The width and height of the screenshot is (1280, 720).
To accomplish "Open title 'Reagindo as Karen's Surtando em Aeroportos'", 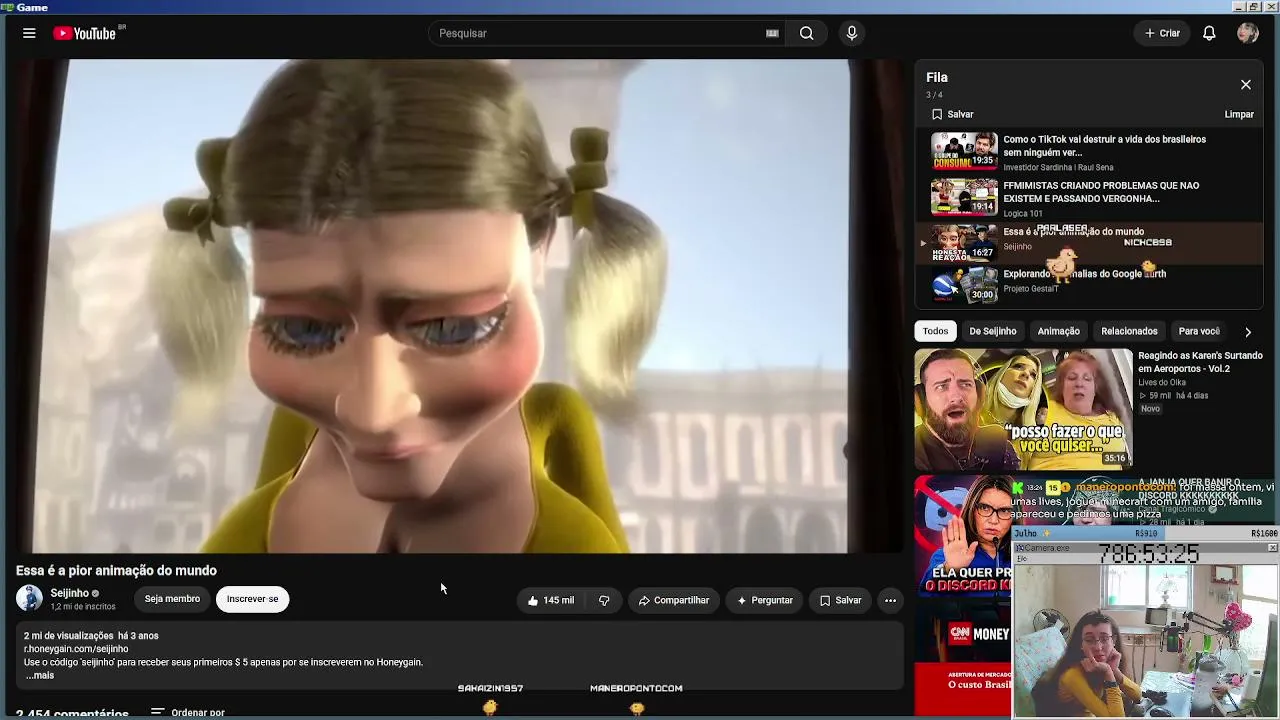I will [1200, 362].
